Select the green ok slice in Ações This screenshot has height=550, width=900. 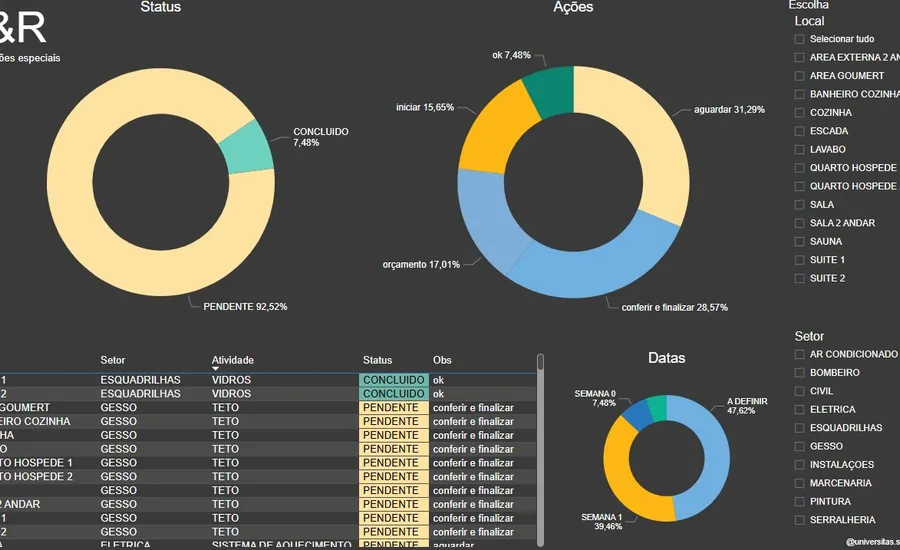pos(551,89)
